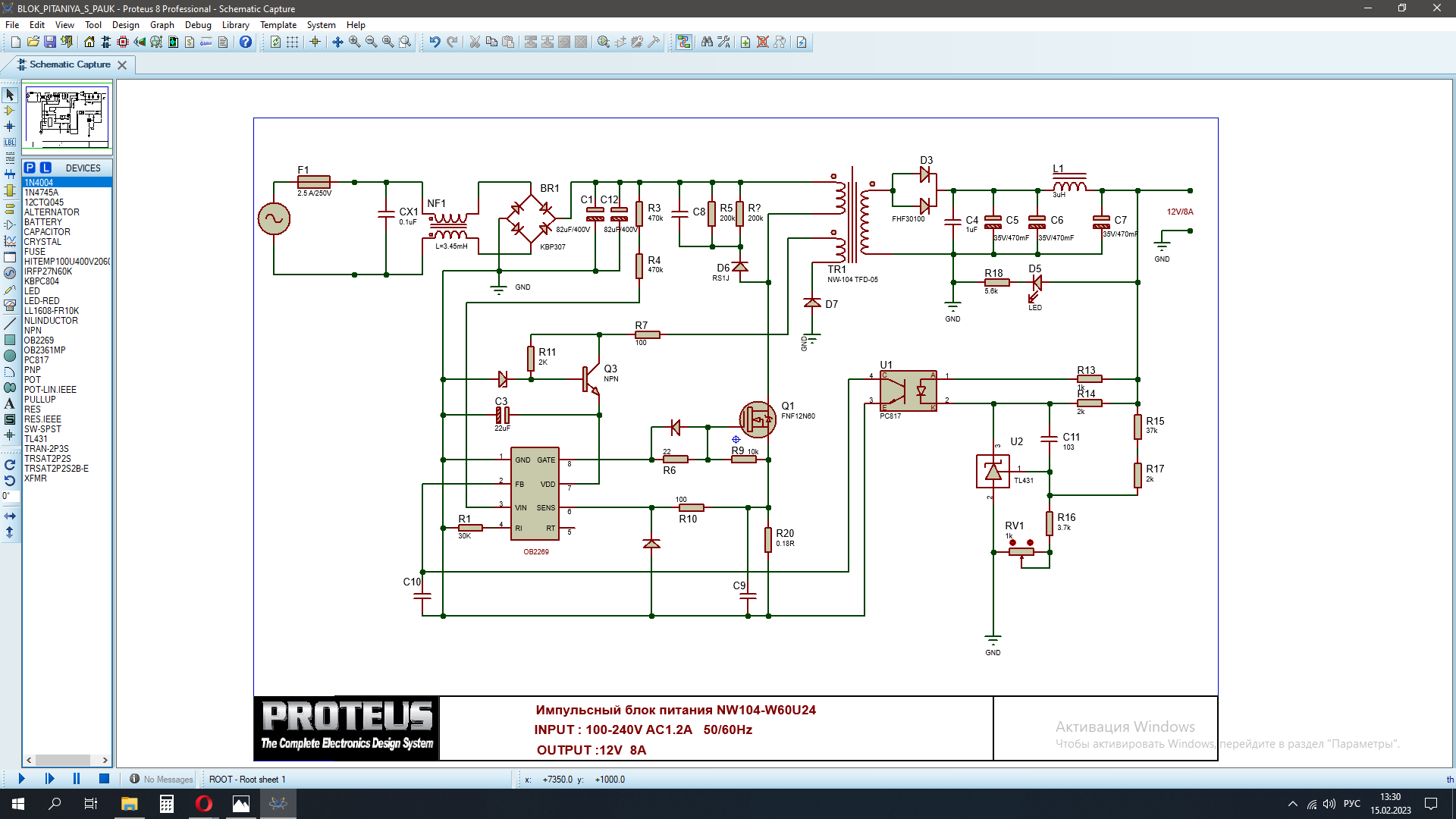This screenshot has width=1456, height=819.
Task: Click the X-mirror horizontal flip icon
Action: (10, 516)
